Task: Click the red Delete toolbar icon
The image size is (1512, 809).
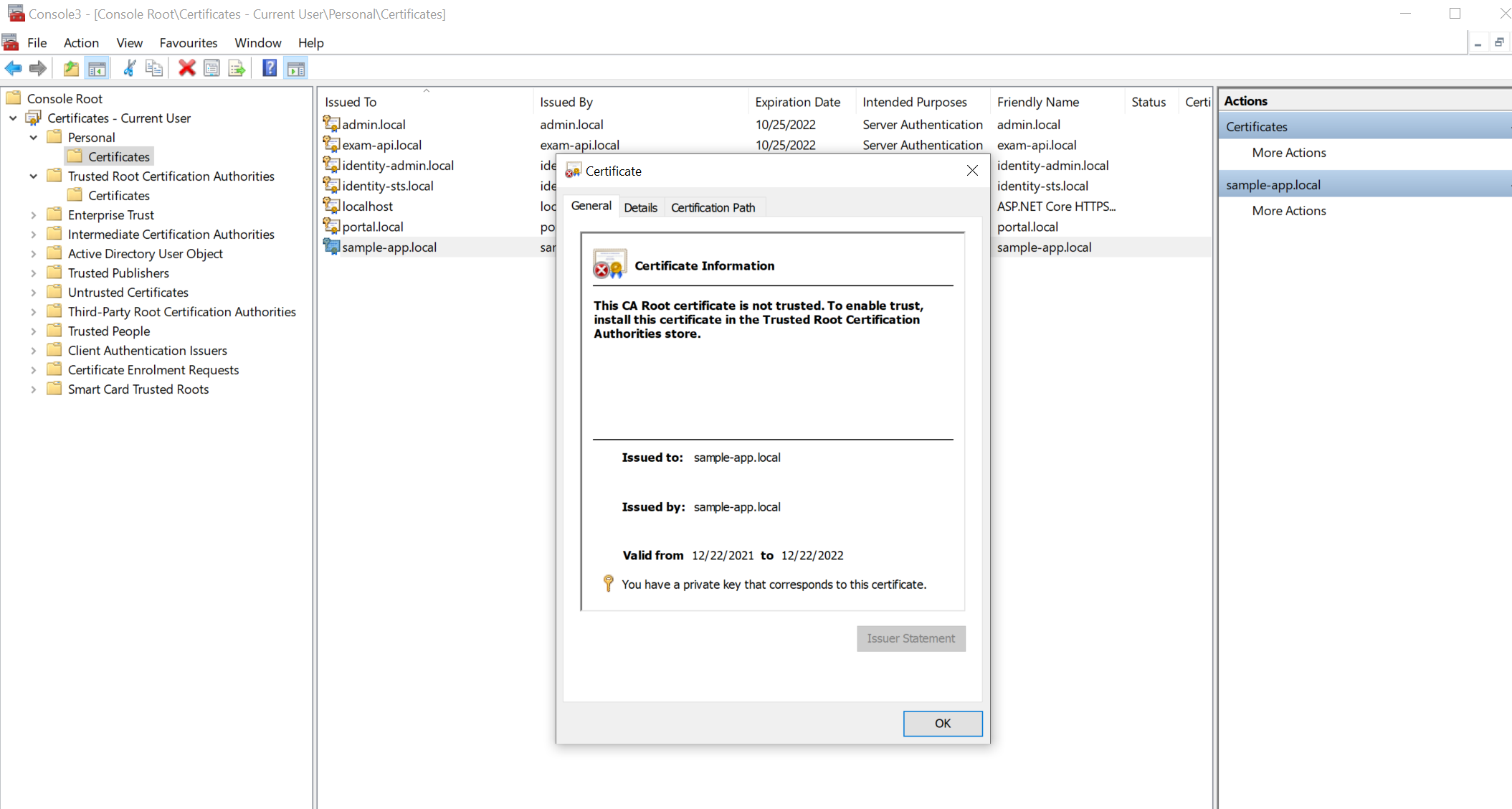Action: click(187, 69)
